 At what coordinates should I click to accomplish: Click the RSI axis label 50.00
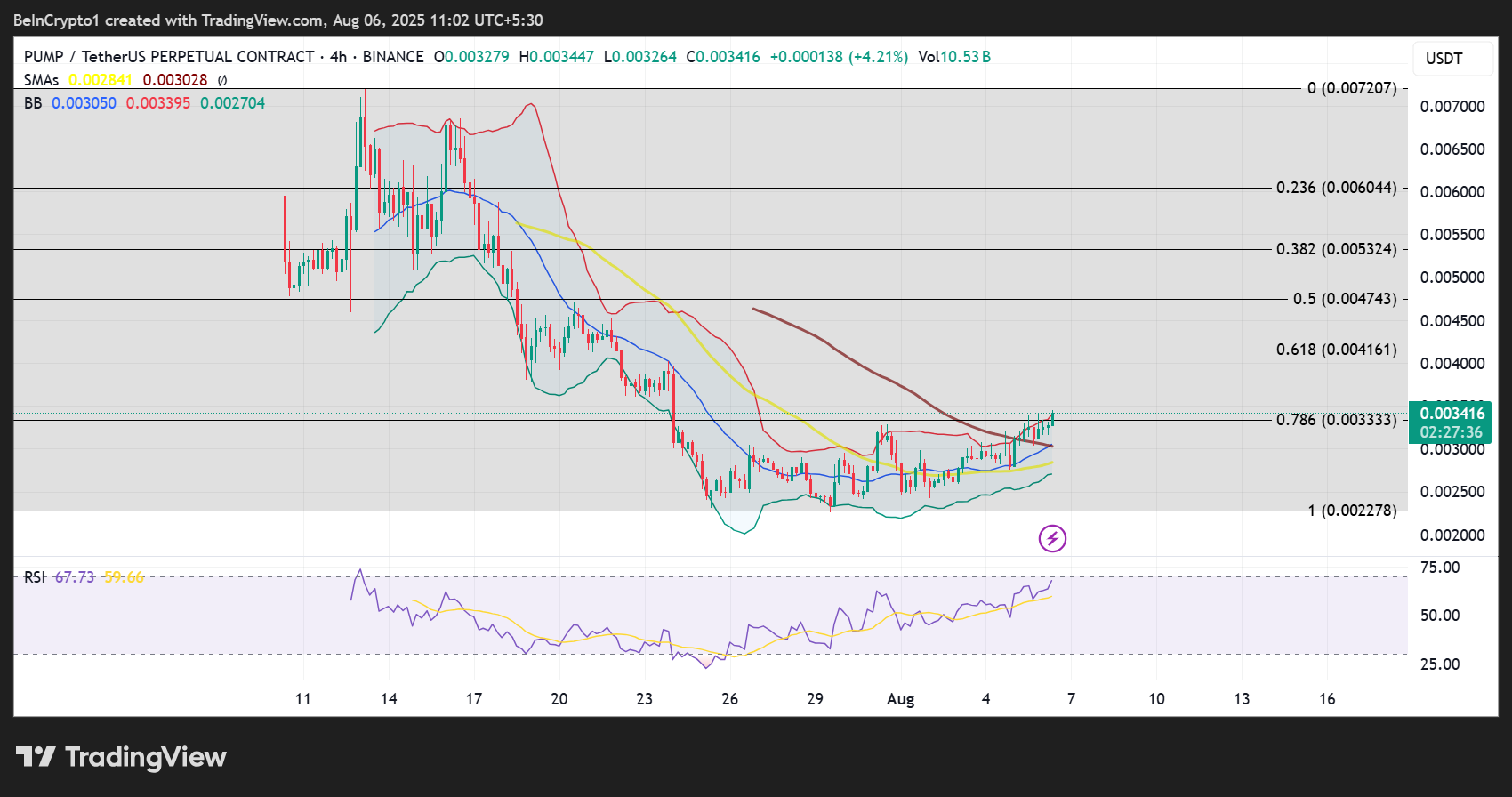click(x=1440, y=616)
